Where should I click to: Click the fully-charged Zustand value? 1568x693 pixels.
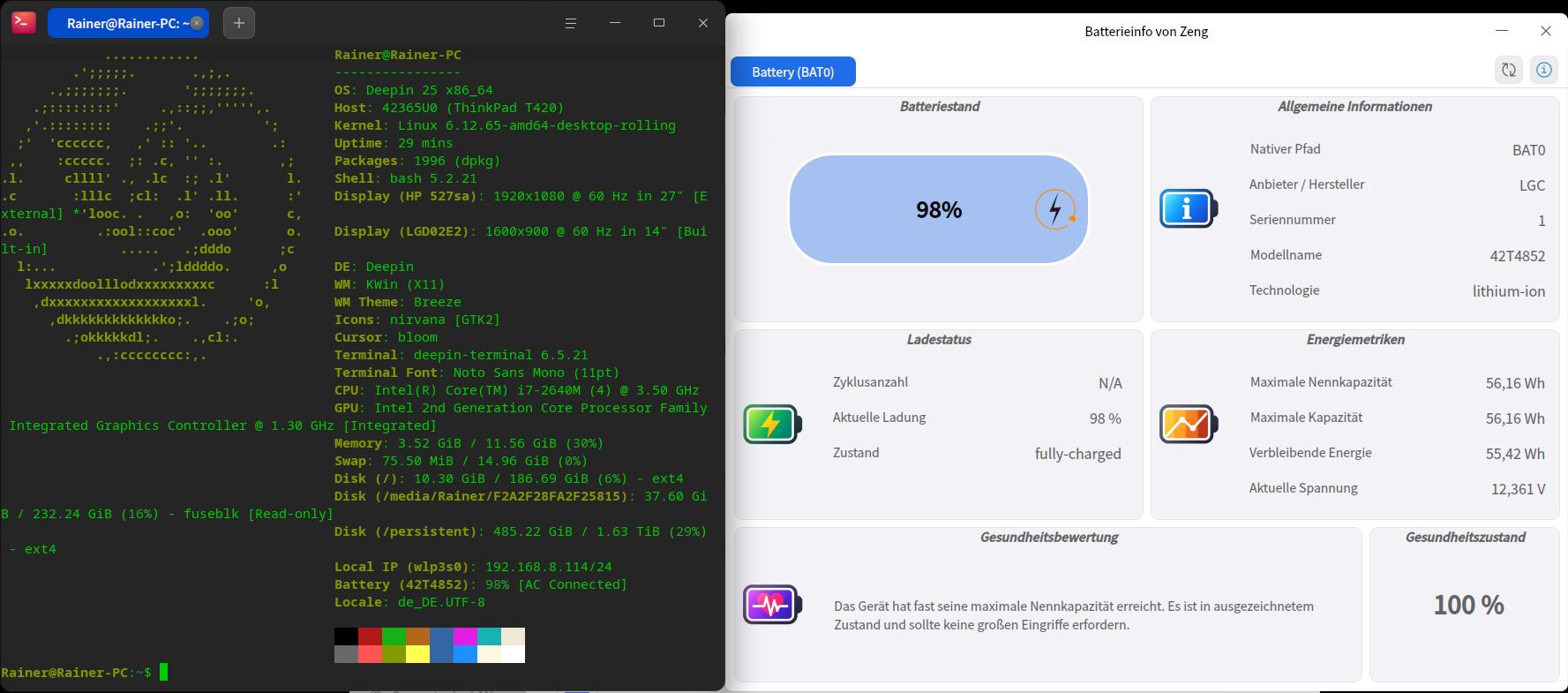(x=1077, y=454)
